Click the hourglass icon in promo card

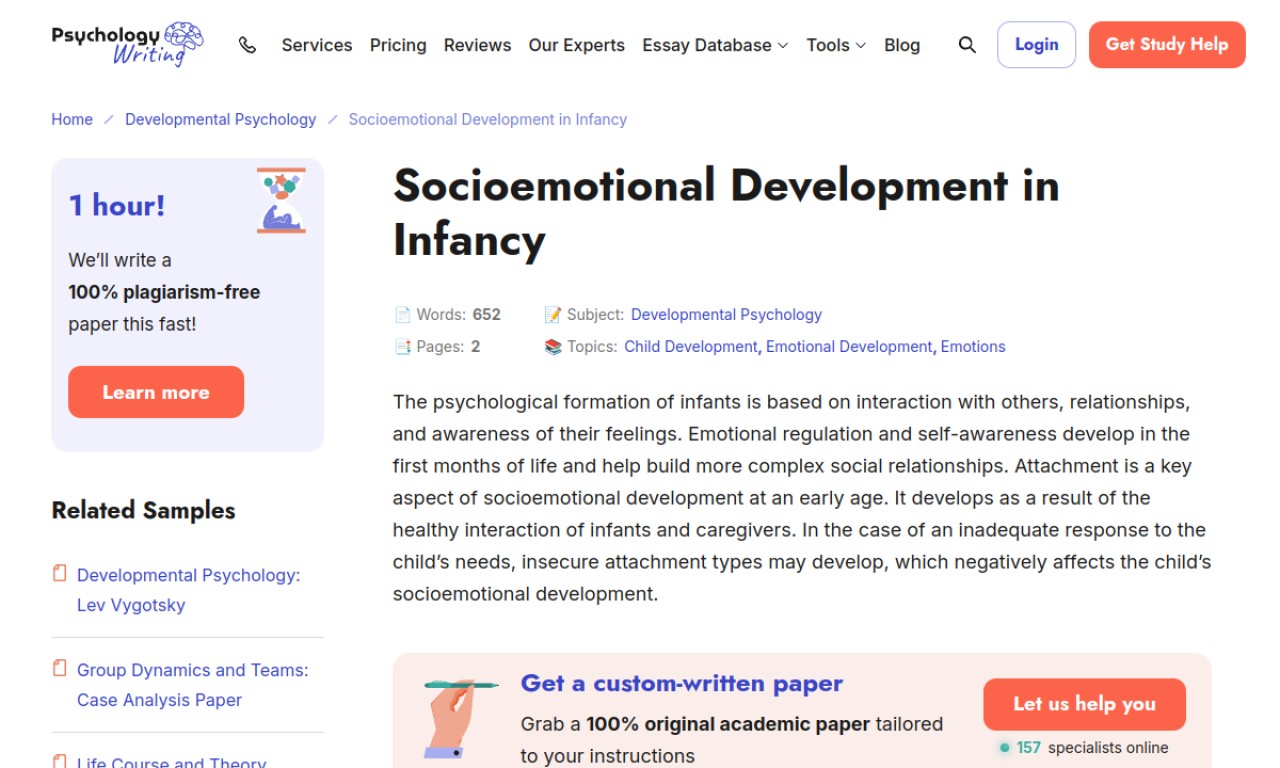click(x=281, y=200)
